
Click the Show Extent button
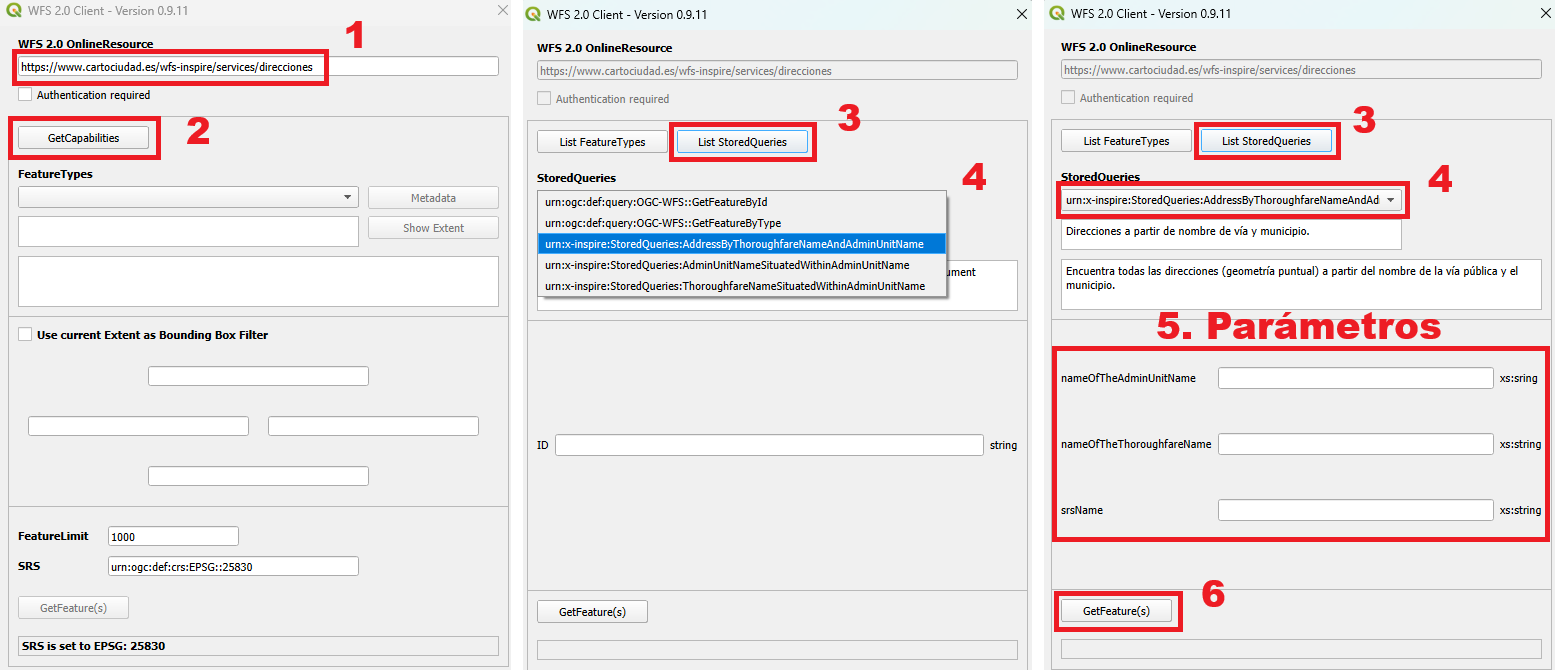point(432,227)
